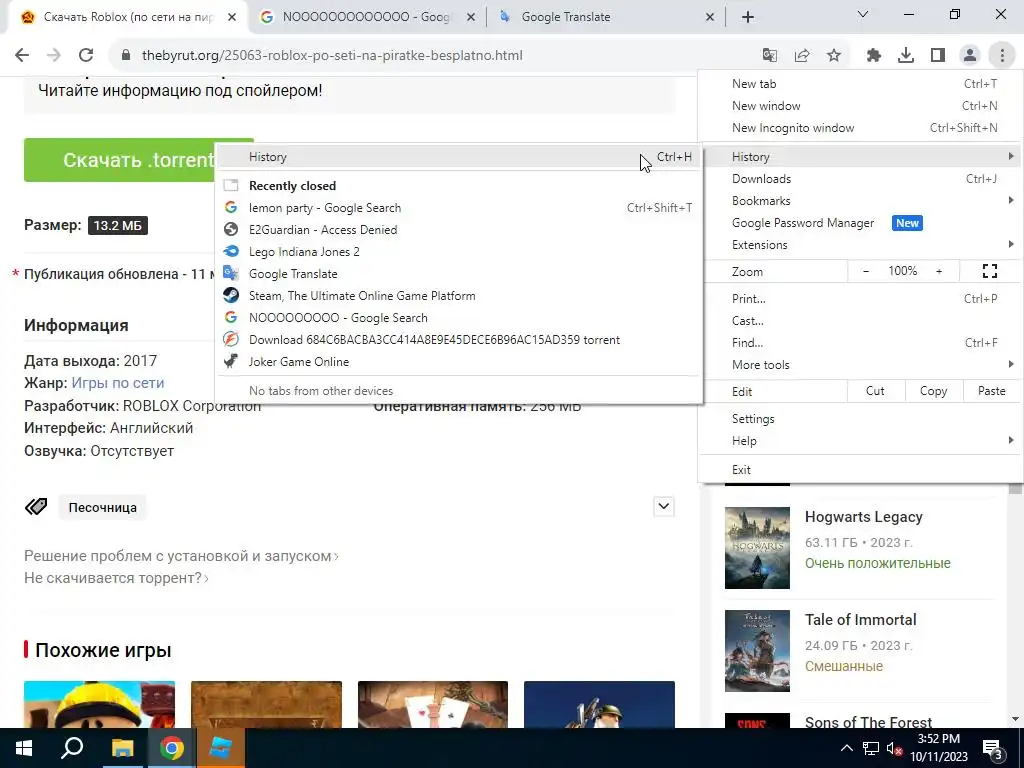Open Решение проблем с установкой и запуском link
Screen dimensions: 1024x768
pos(181,556)
